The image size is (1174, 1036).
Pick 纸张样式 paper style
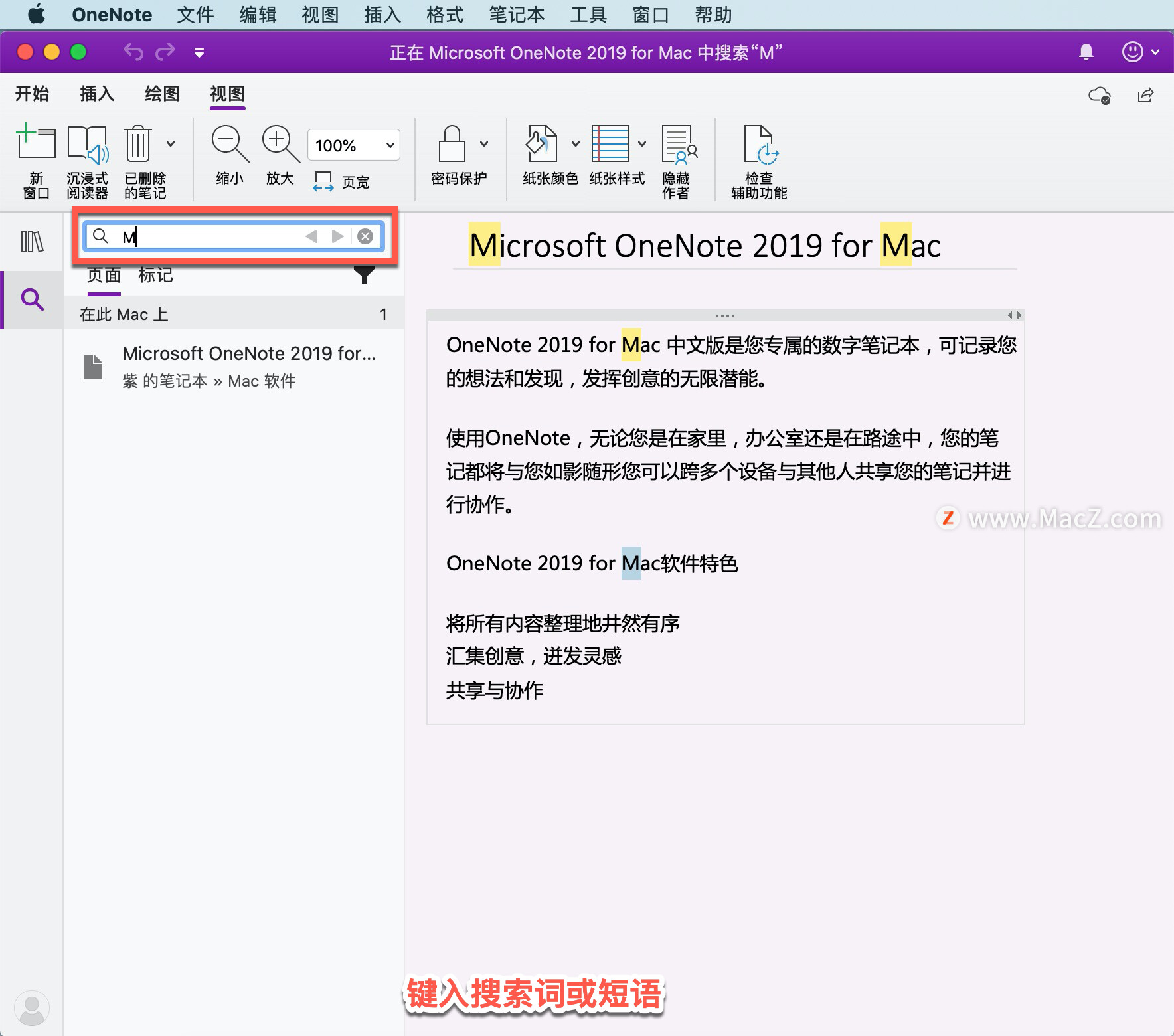616,155
